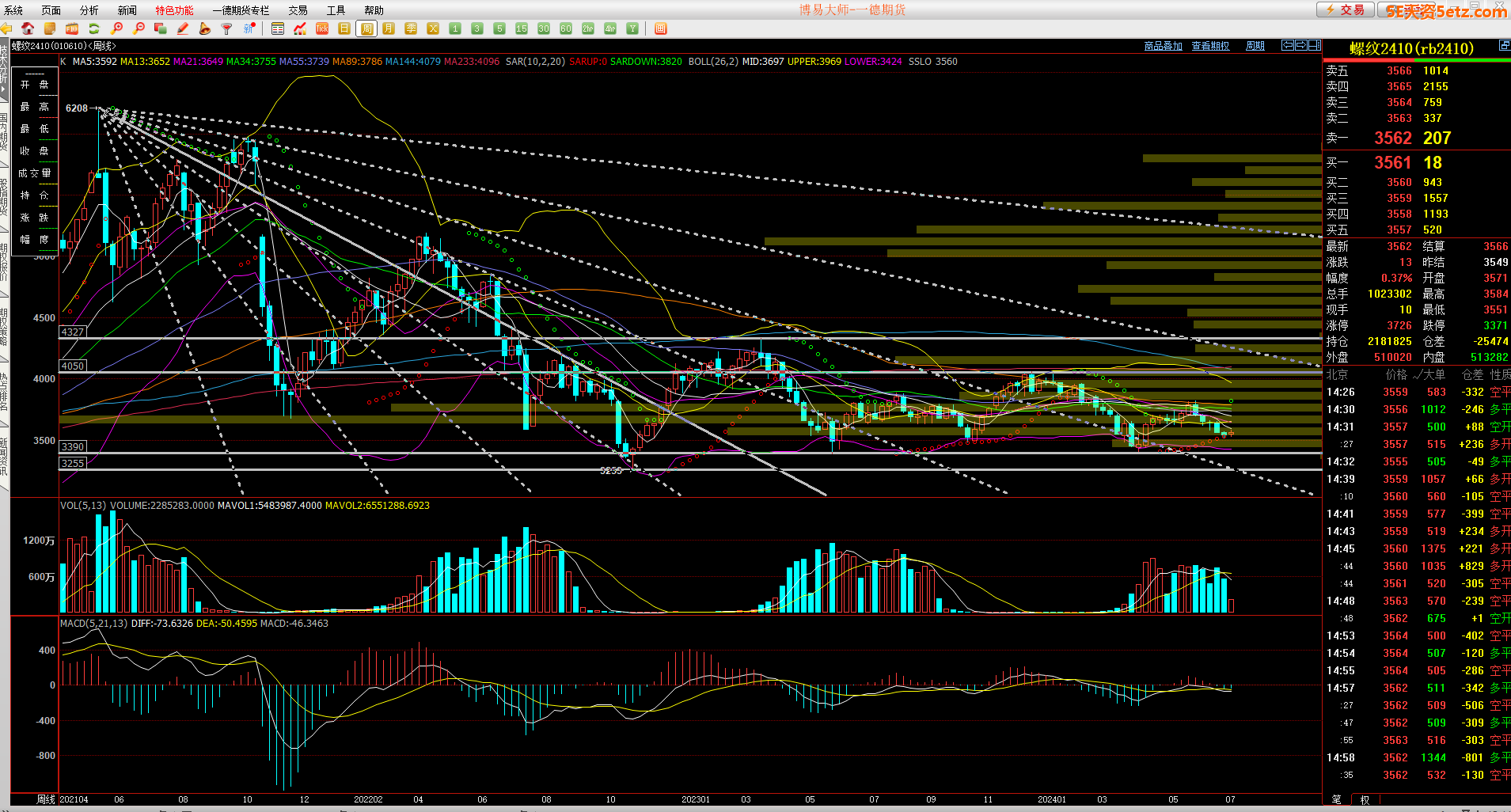This screenshot has width=1511, height=812.
Task: Zoom out with the minus magnifier
Action: 139,28
